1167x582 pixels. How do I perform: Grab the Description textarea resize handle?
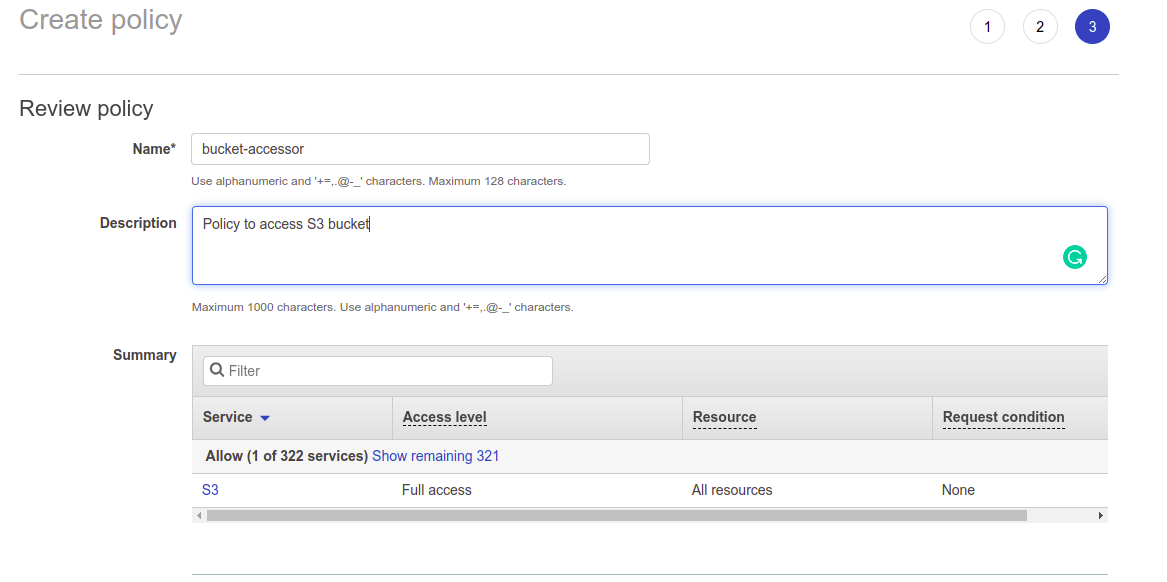(1102, 279)
